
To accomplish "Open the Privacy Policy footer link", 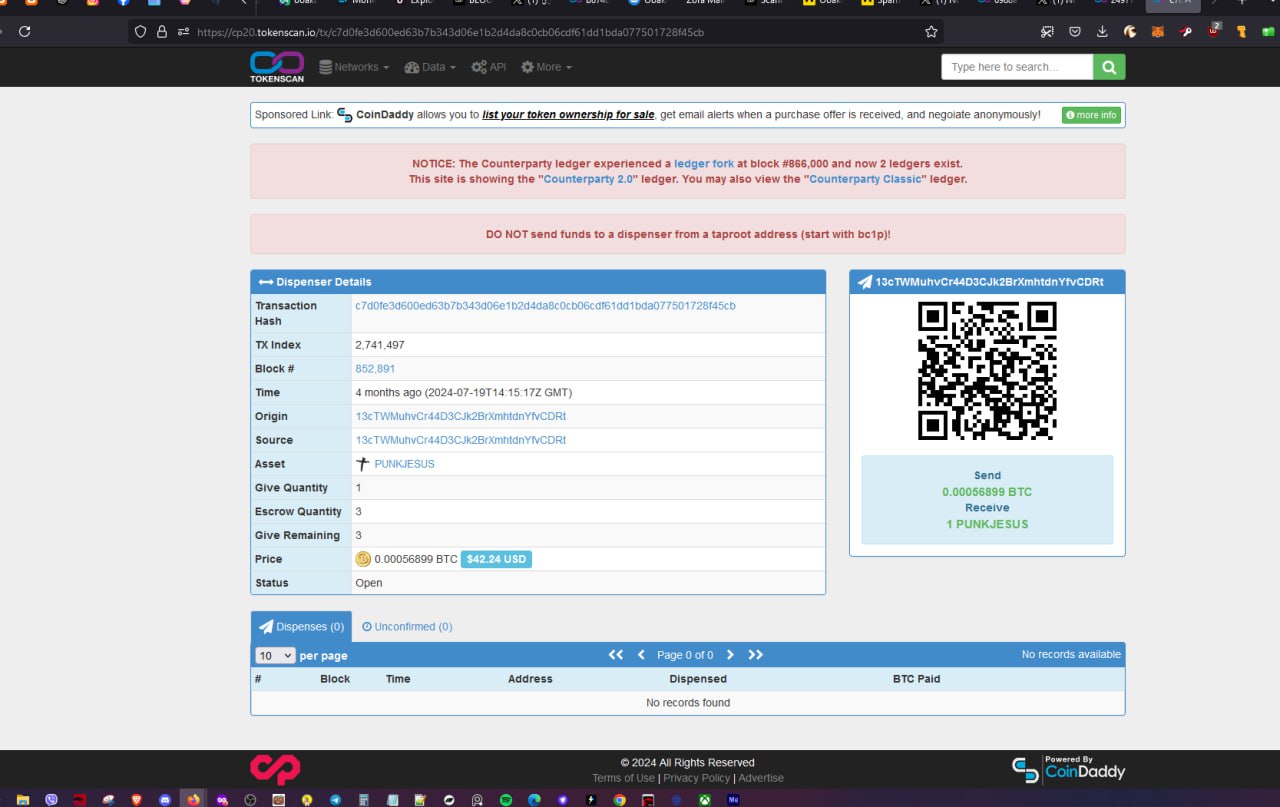I will tap(697, 778).
